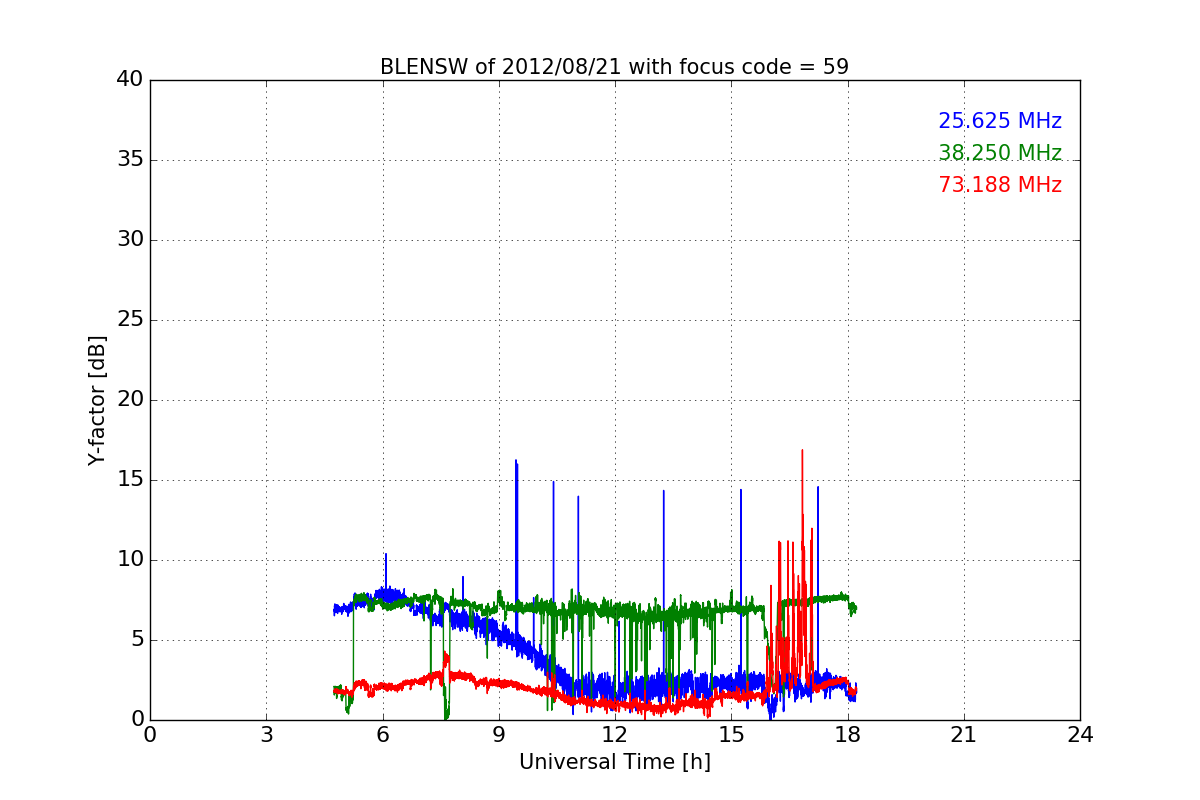Click the x-axis tick label '24'
1200x800 pixels.
pos(1080,735)
